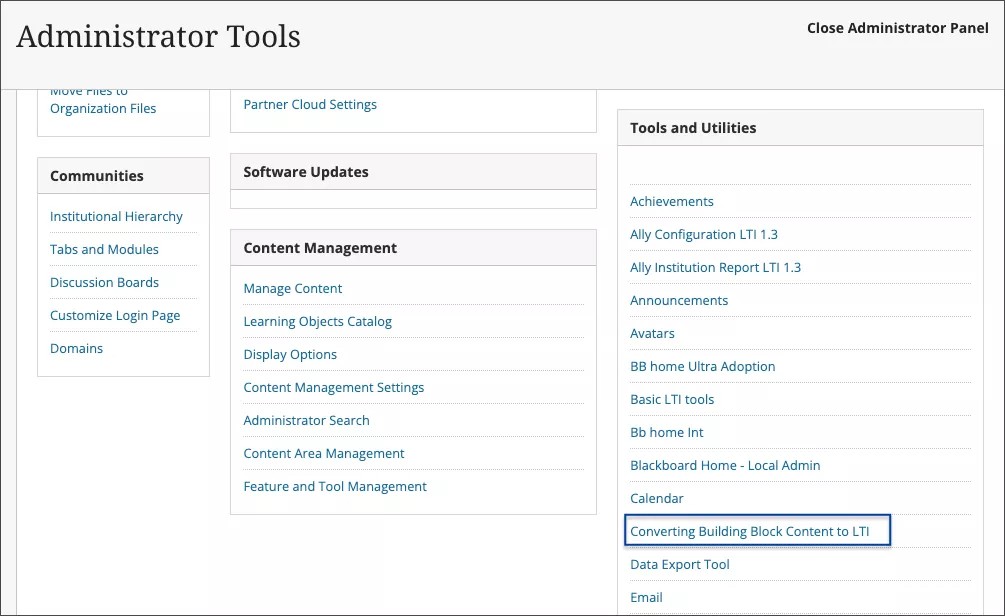Open Announcements administration
1005x616 pixels.
[x=679, y=300]
